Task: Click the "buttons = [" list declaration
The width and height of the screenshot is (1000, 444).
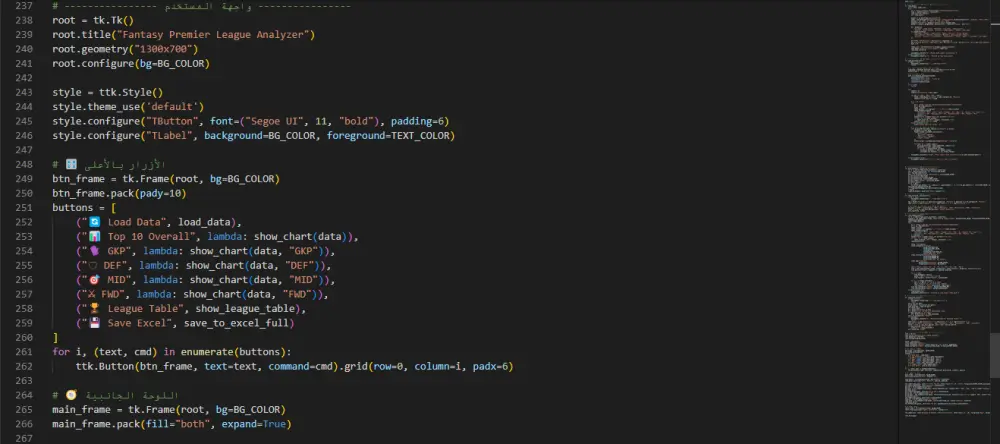Action: click(84, 208)
